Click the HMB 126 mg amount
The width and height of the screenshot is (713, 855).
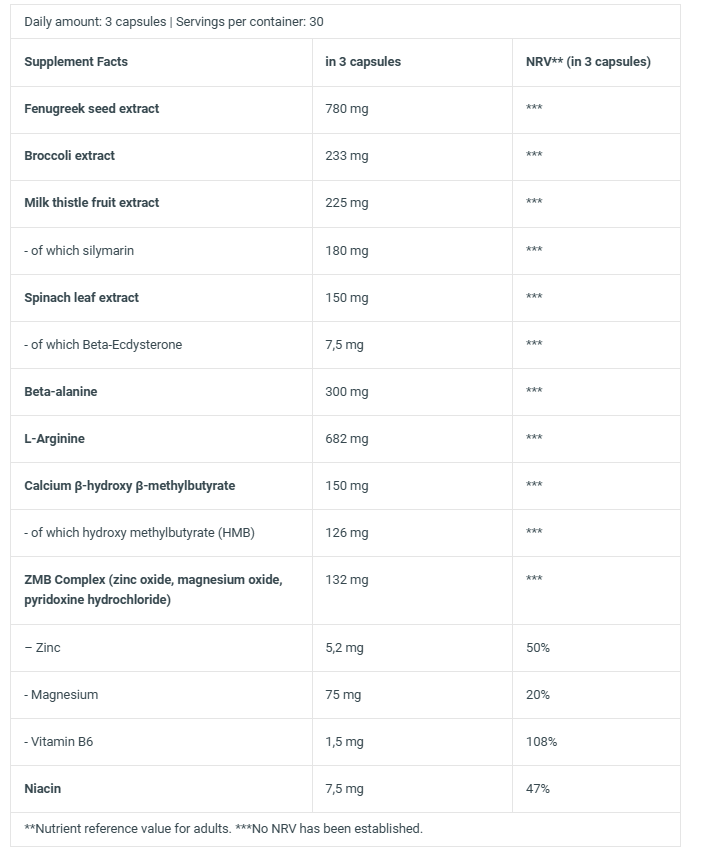(347, 533)
